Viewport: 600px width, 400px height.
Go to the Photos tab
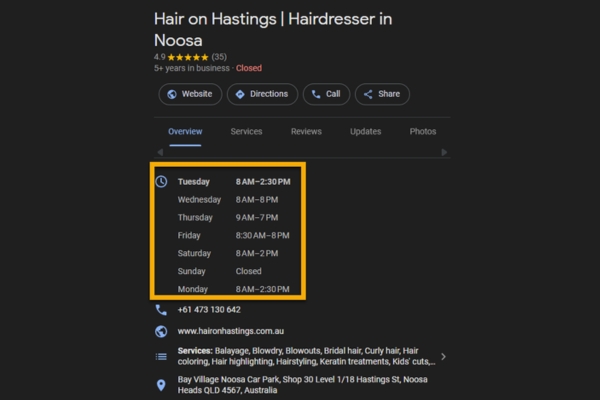[423, 132]
